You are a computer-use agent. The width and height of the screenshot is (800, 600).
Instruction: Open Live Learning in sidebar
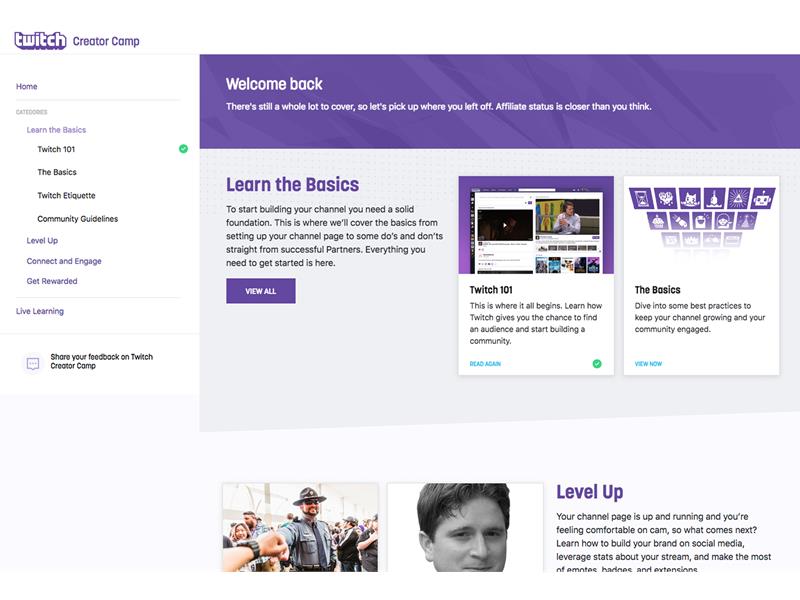[40, 311]
